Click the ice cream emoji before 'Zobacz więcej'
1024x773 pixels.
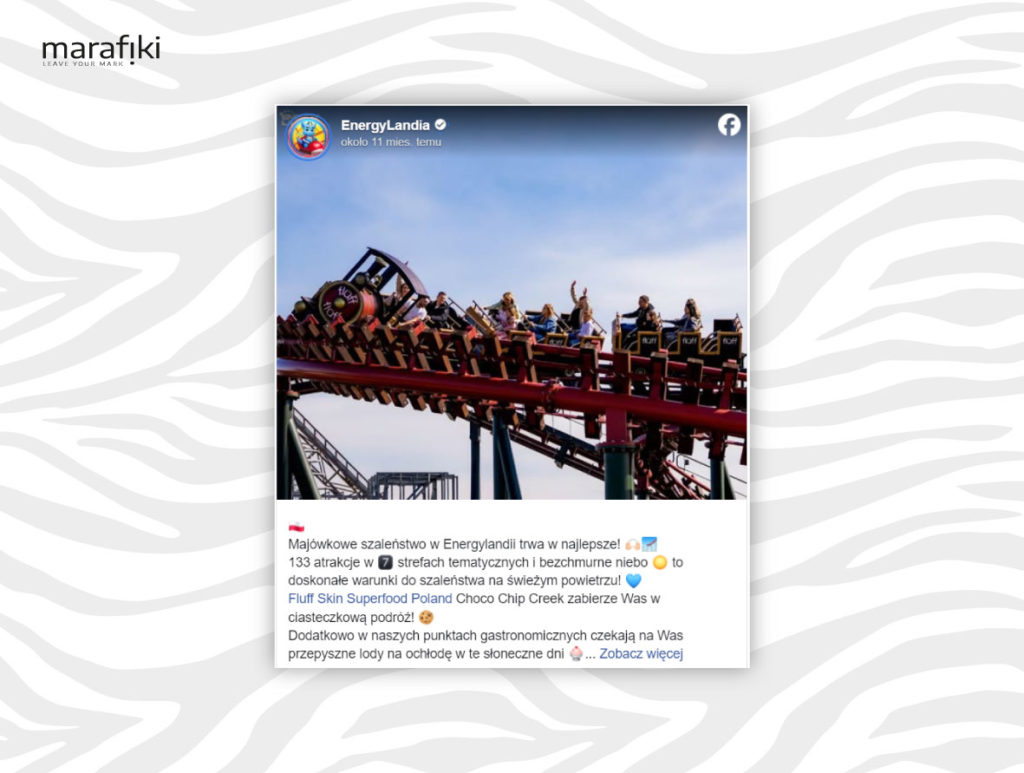(576, 654)
